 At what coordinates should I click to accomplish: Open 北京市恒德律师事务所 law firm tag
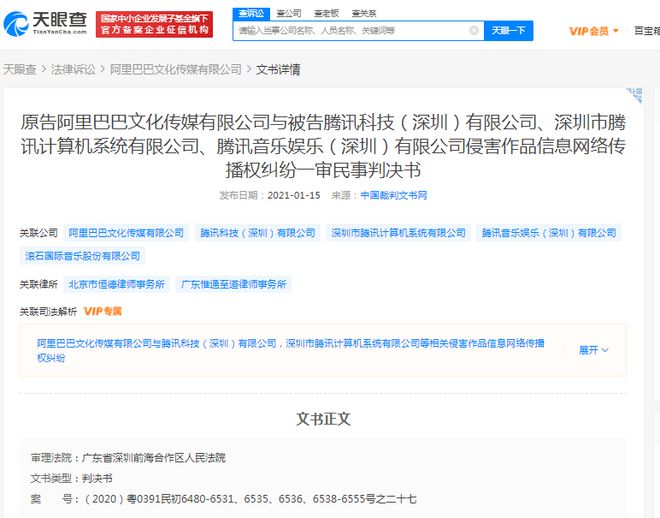pyautogui.click(x=117, y=284)
